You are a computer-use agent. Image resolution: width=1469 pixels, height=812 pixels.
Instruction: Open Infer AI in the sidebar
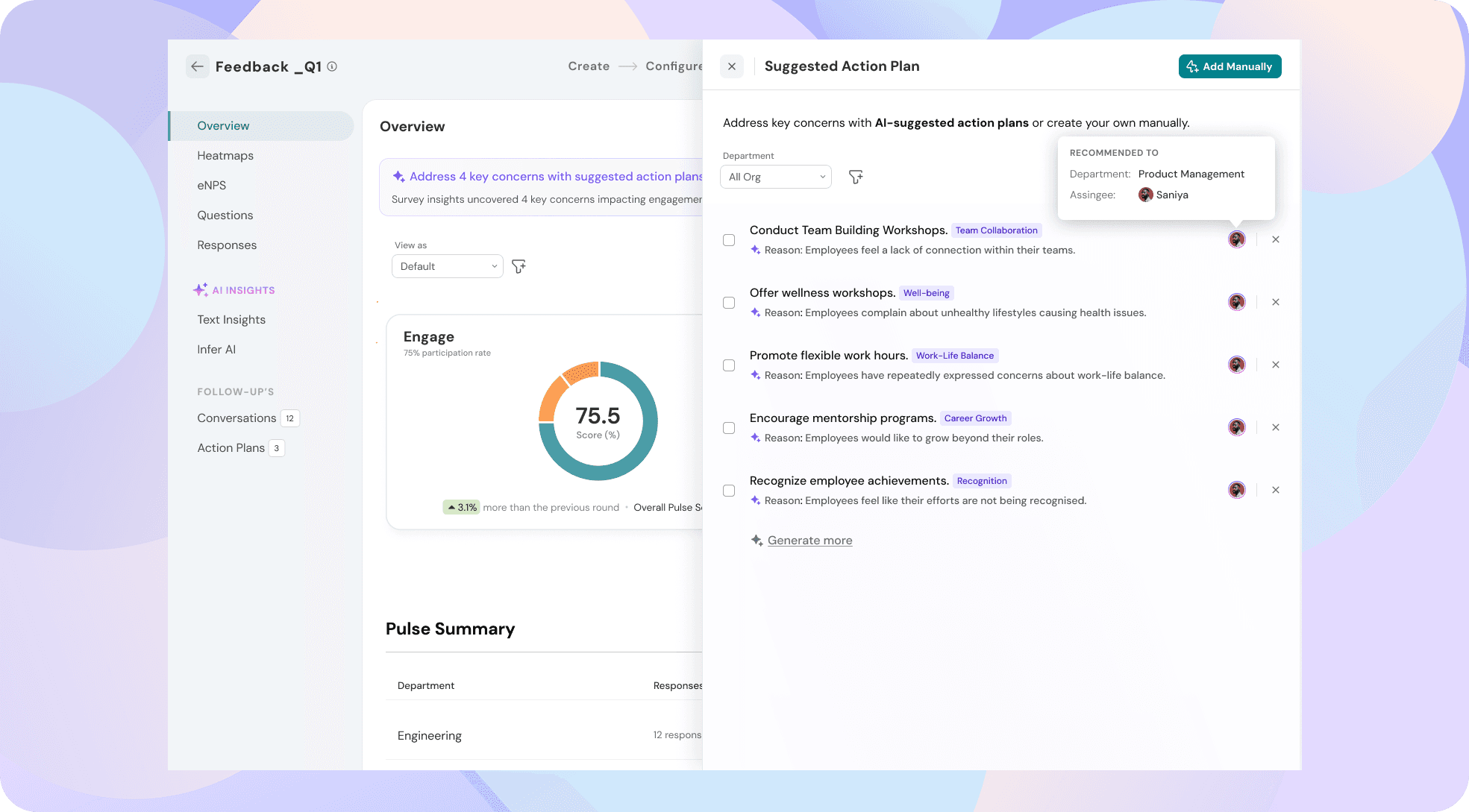point(216,350)
